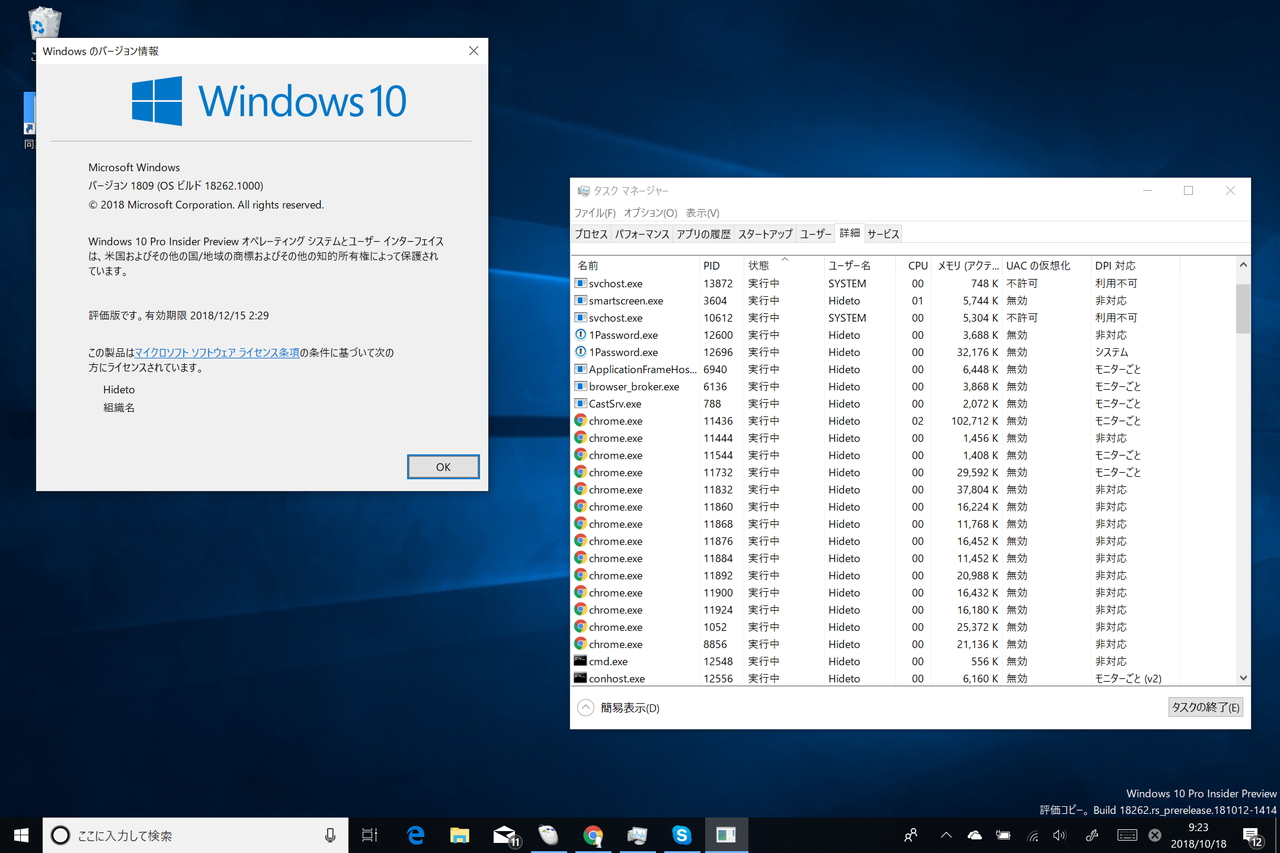This screenshot has width=1280, height=853.
Task: Expand hidden icons in the system tray
Action: (x=944, y=835)
